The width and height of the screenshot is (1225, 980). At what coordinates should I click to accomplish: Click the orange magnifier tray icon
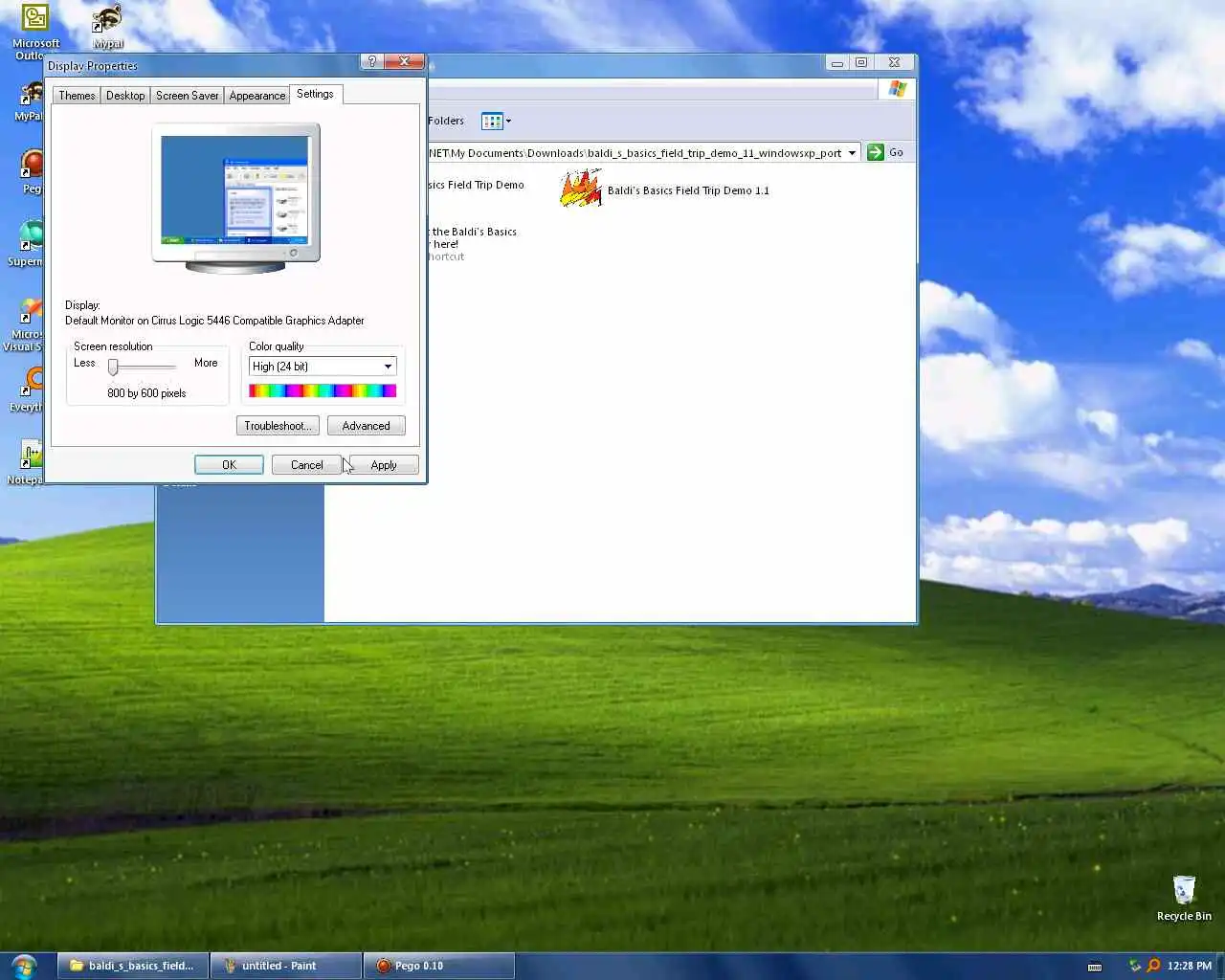tap(1153, 966)
